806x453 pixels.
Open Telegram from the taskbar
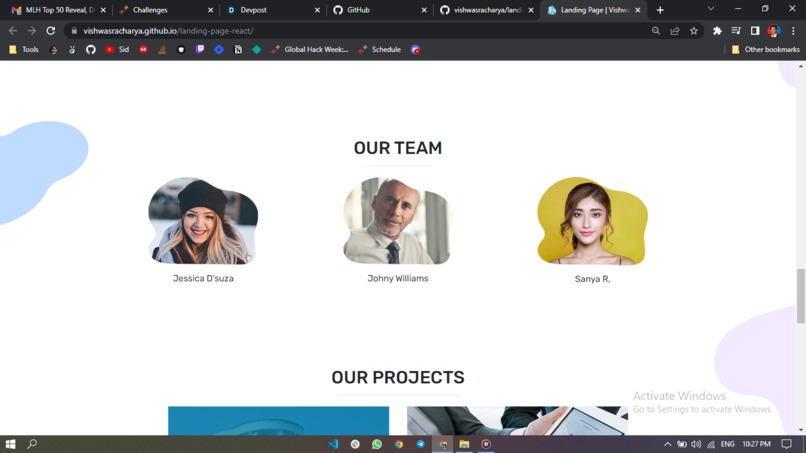point(420,444)
